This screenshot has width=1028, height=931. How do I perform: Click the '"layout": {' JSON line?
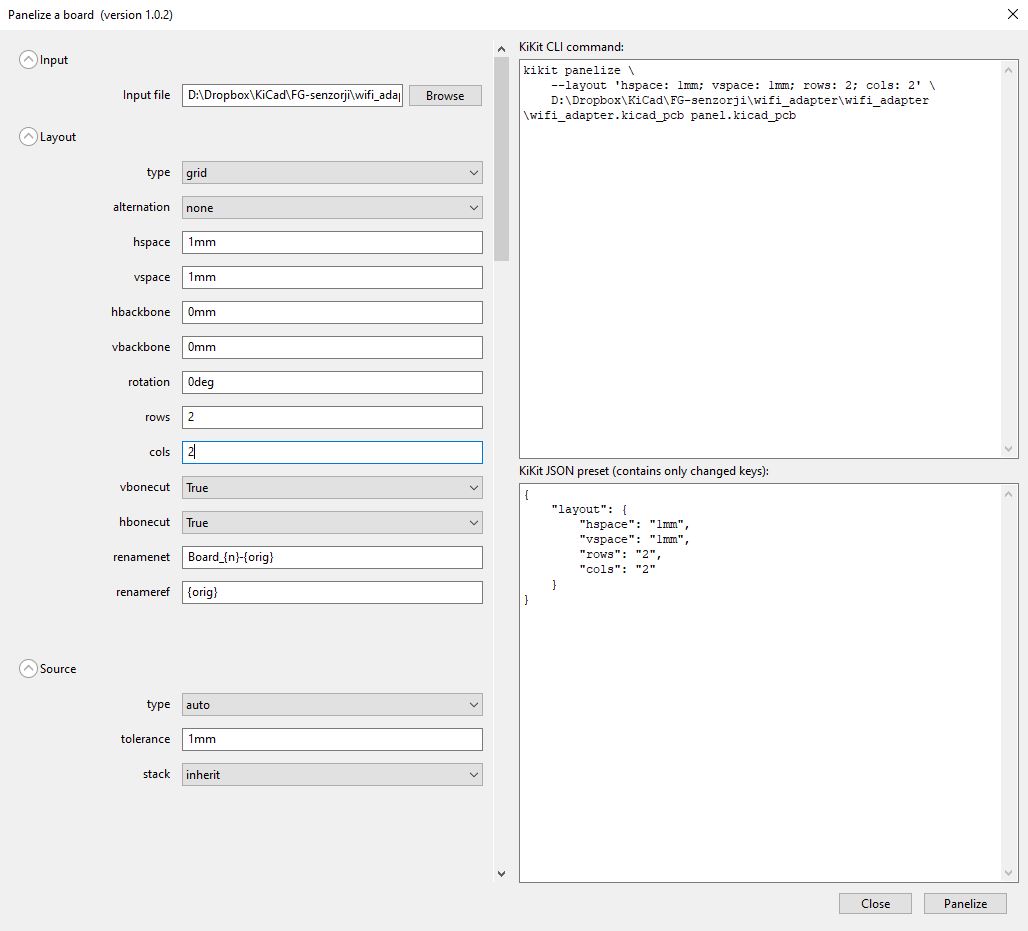589,509
